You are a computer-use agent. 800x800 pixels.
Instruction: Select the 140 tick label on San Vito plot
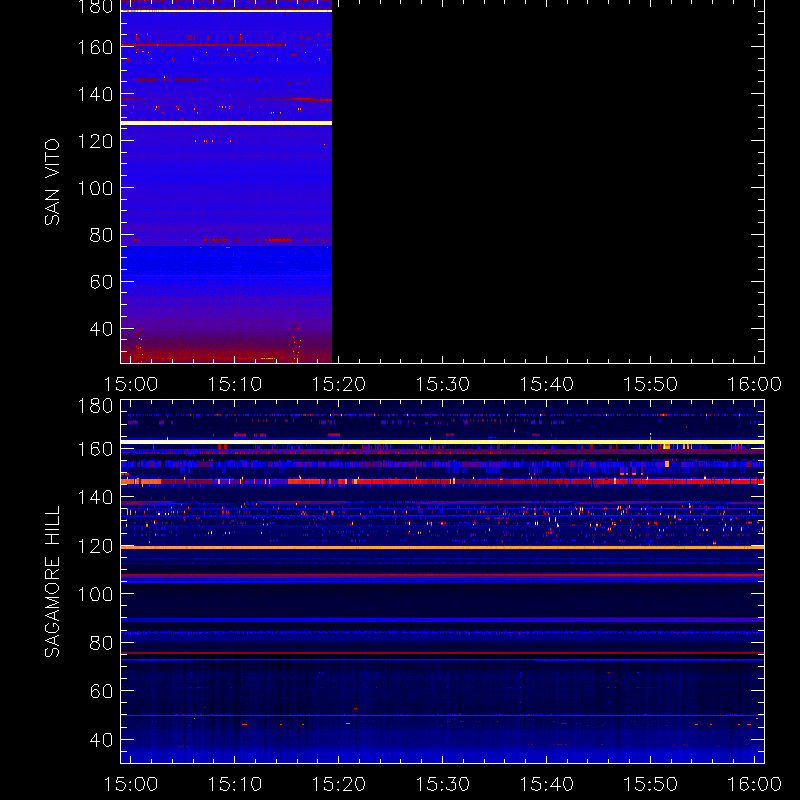tap(95, 94)
